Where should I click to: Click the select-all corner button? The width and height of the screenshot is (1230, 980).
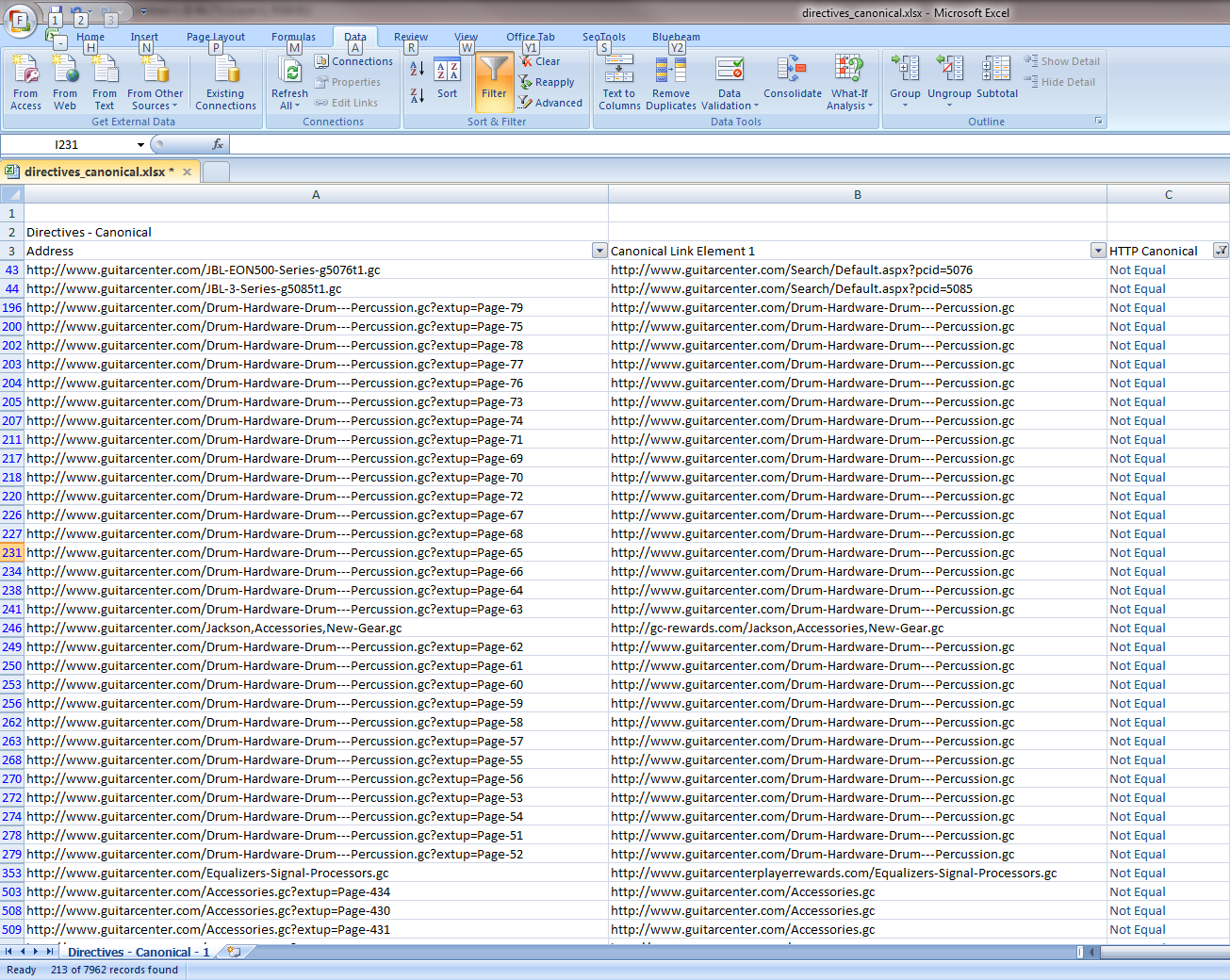click(11, 194)
